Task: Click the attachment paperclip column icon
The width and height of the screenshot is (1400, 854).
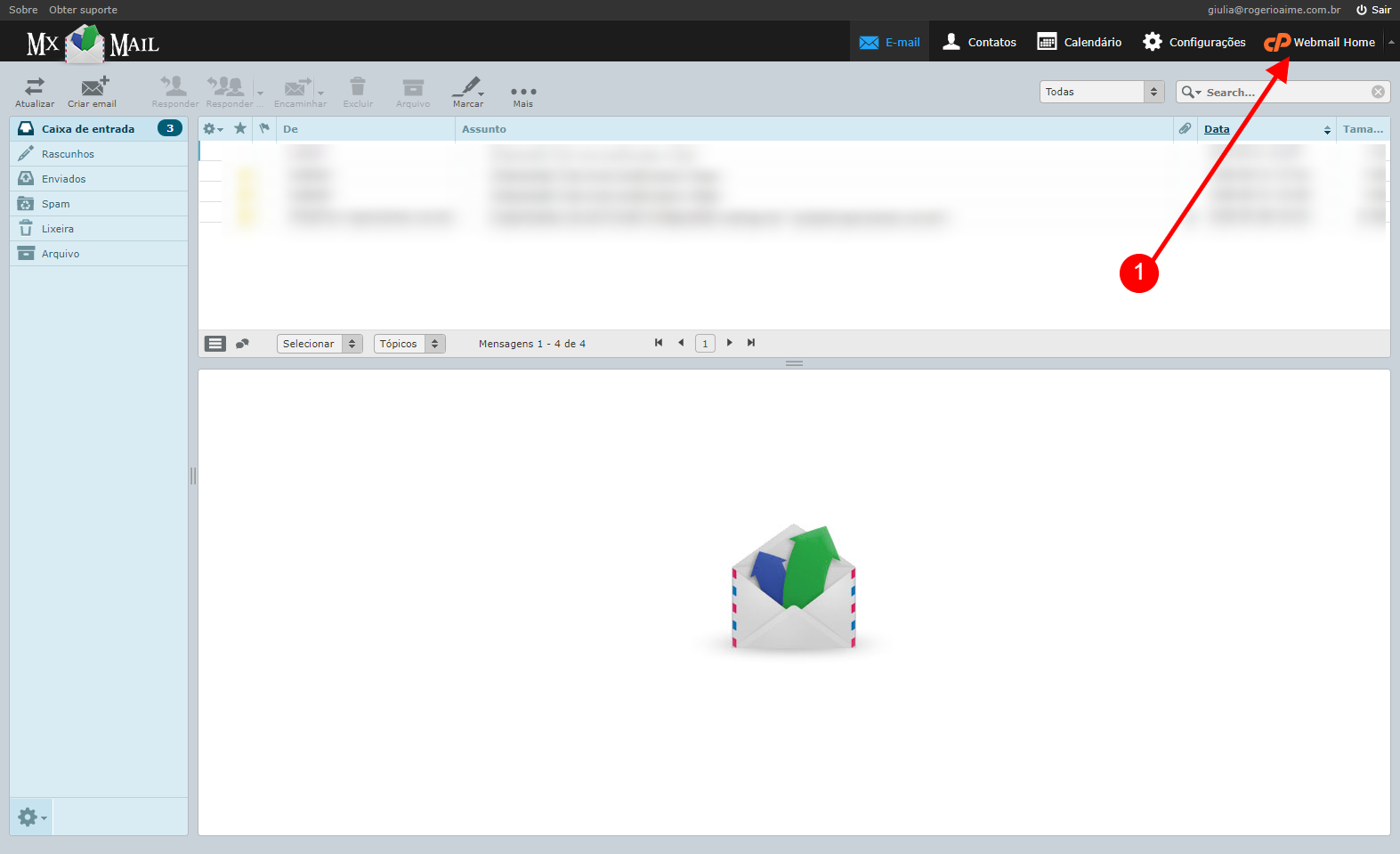Action: click(x=1185, y=129)
